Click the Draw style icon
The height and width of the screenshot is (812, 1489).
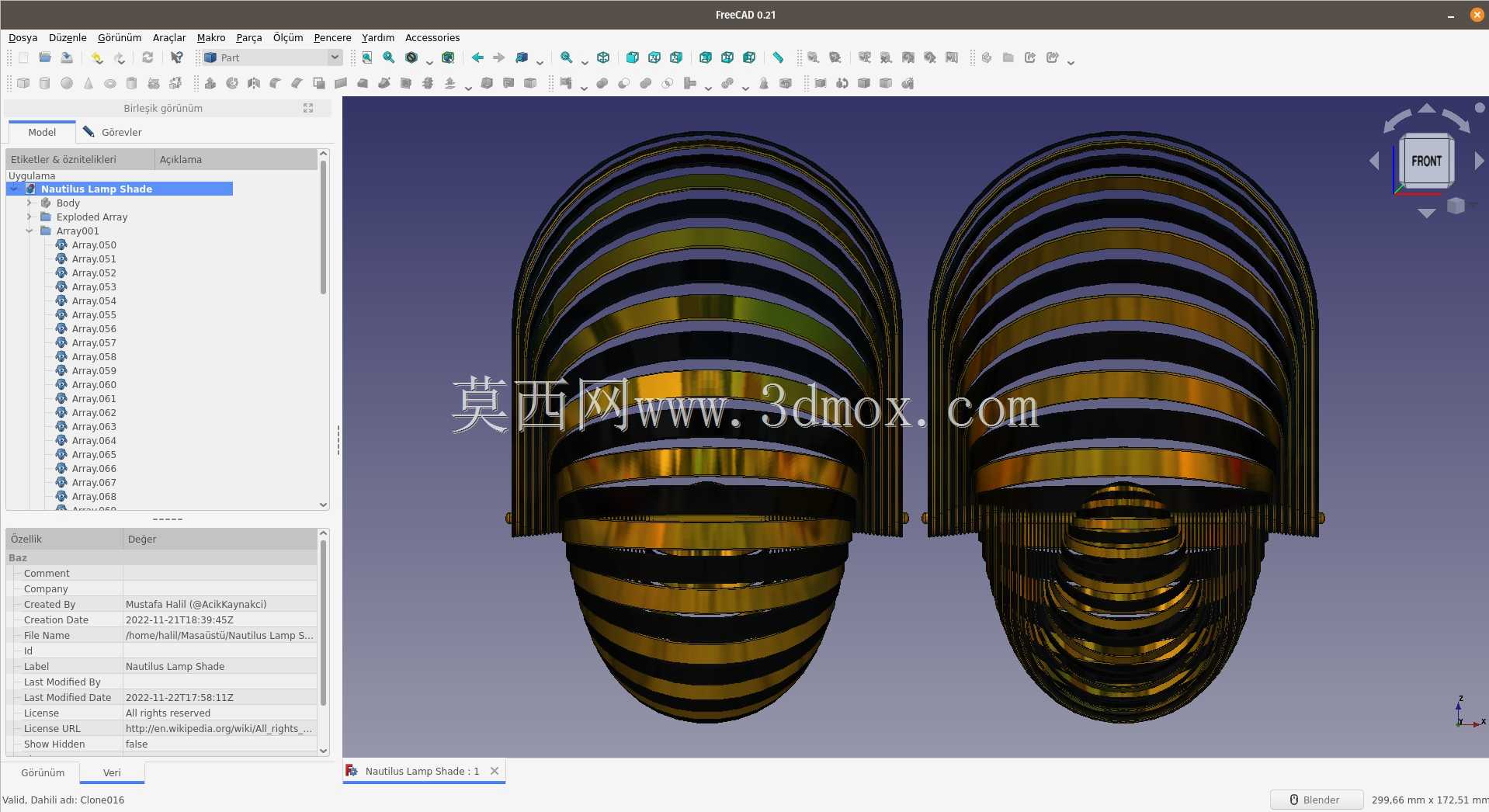tap(411, 57)
